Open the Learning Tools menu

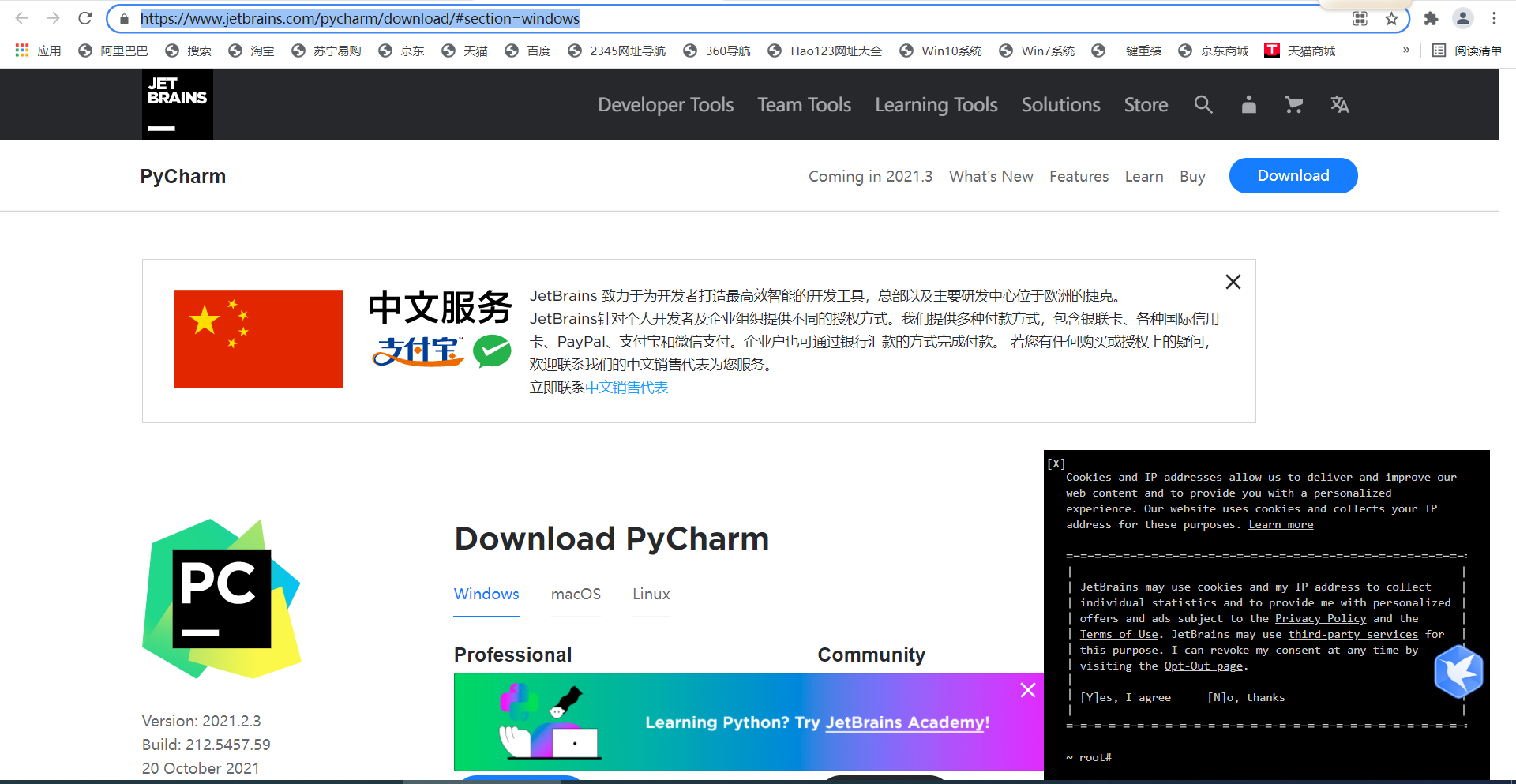coord(936,105)
